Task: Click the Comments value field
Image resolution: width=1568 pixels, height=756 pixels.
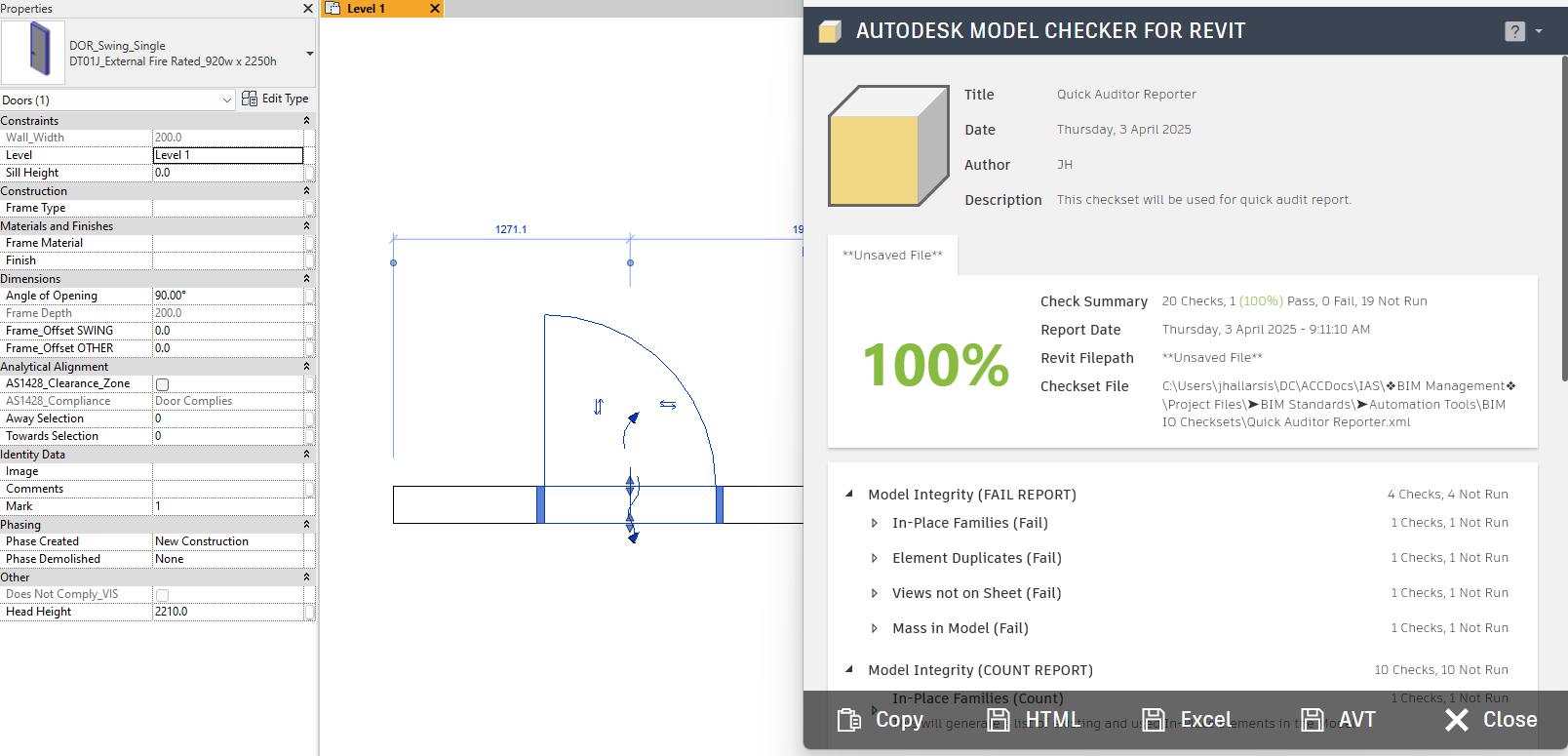Action: pyautogui.click(x=228, y=489)
